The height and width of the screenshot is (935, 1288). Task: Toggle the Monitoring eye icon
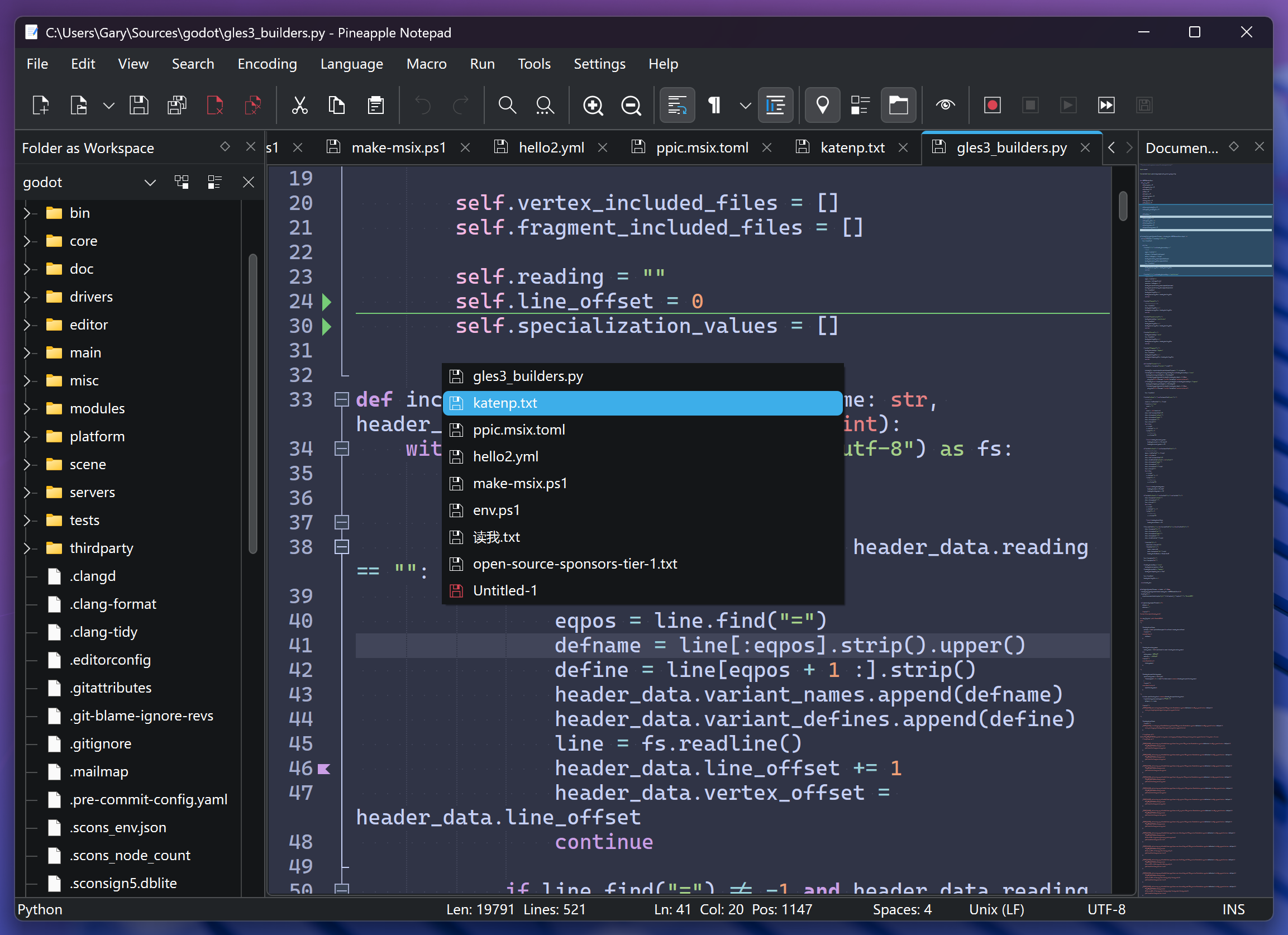pyautogui.click(x=946, y=105)
